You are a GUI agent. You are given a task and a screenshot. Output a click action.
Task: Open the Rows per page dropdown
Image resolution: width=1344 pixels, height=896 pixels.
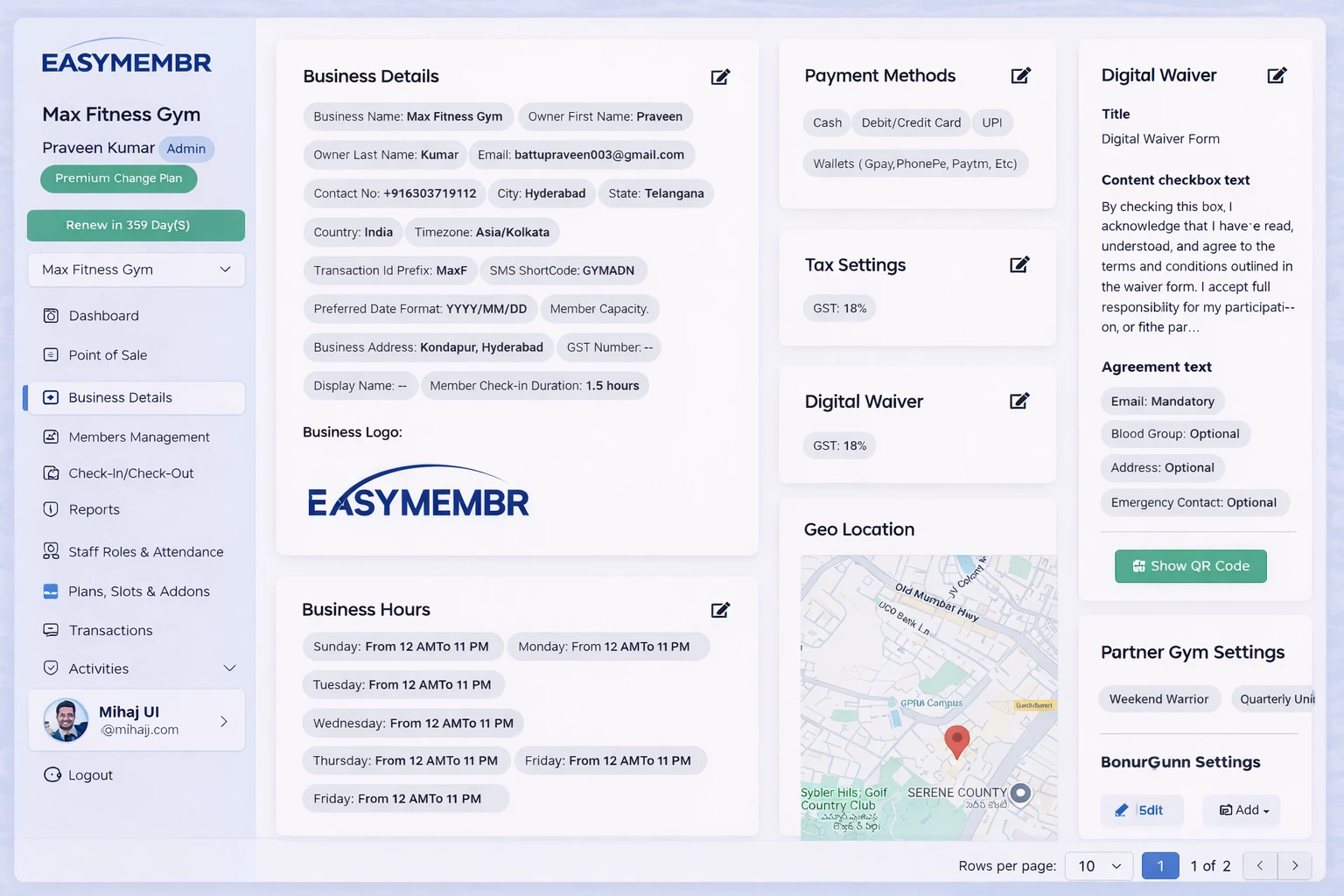click(1098, 865)
